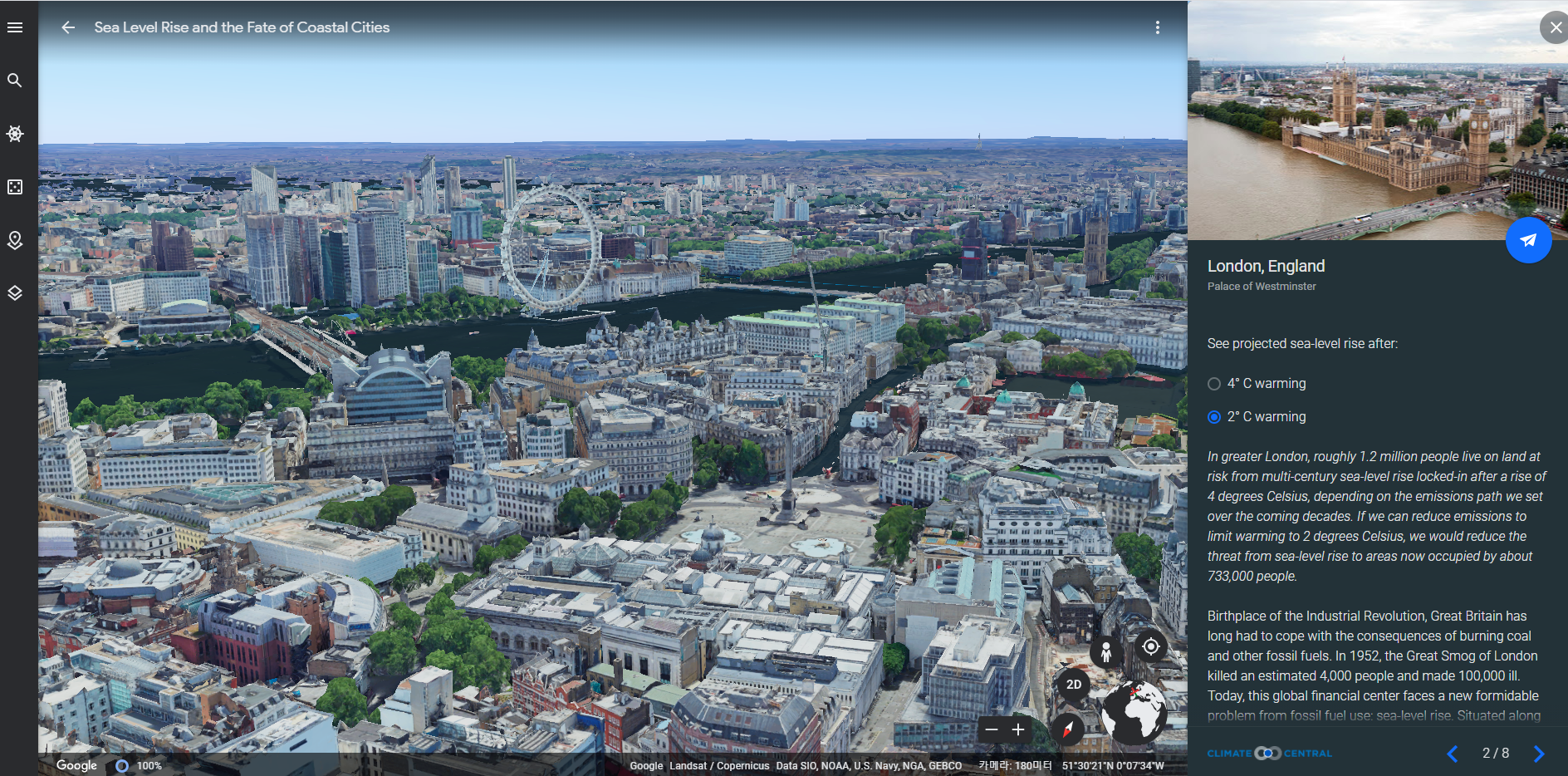The width and height of the screenshot is (1568, 776).
Task: Click the Palace of Westminster photo
Action: click(x=1378, y=120)
